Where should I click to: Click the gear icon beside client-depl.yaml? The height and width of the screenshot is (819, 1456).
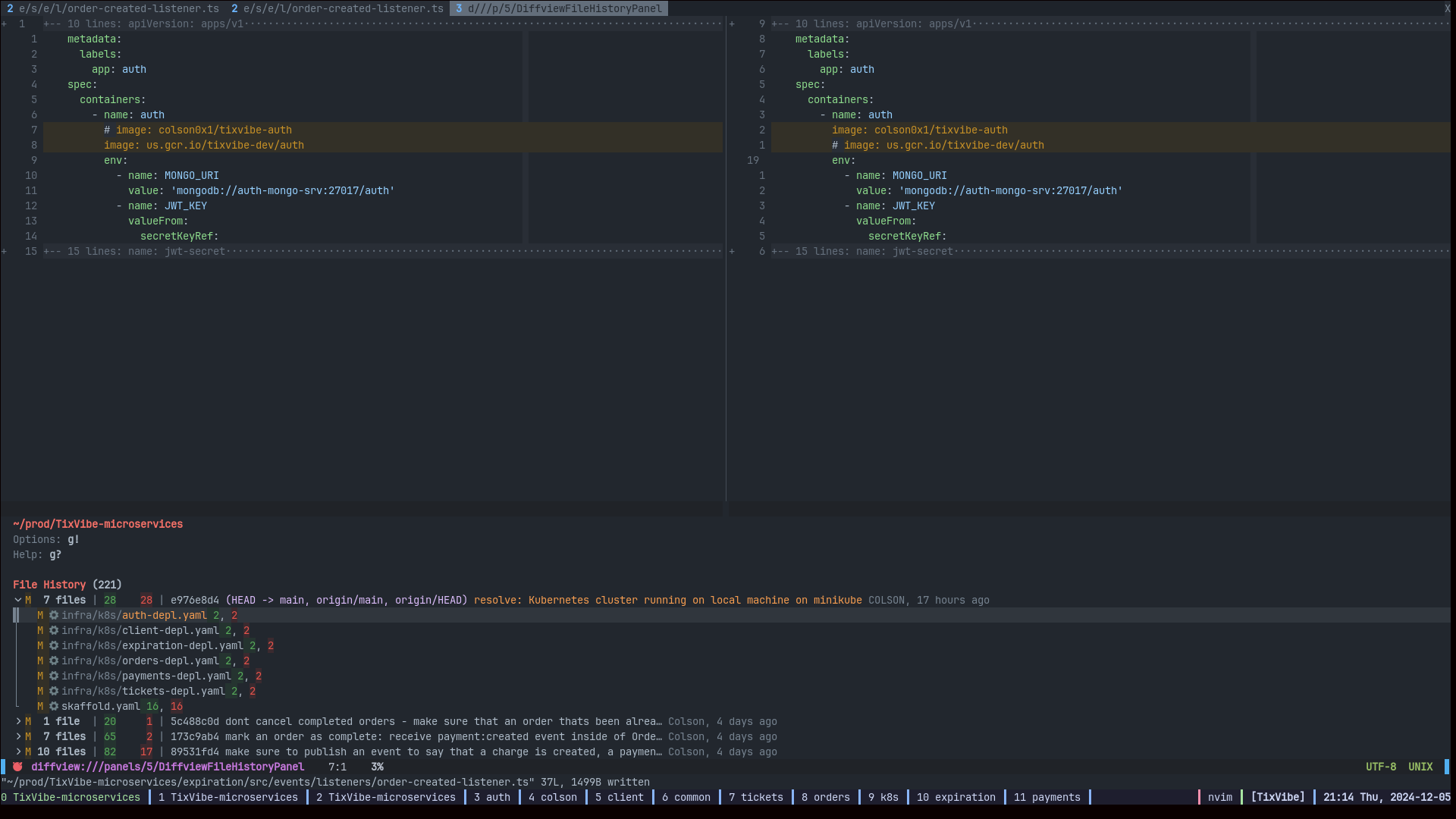(x=54, y=630)
